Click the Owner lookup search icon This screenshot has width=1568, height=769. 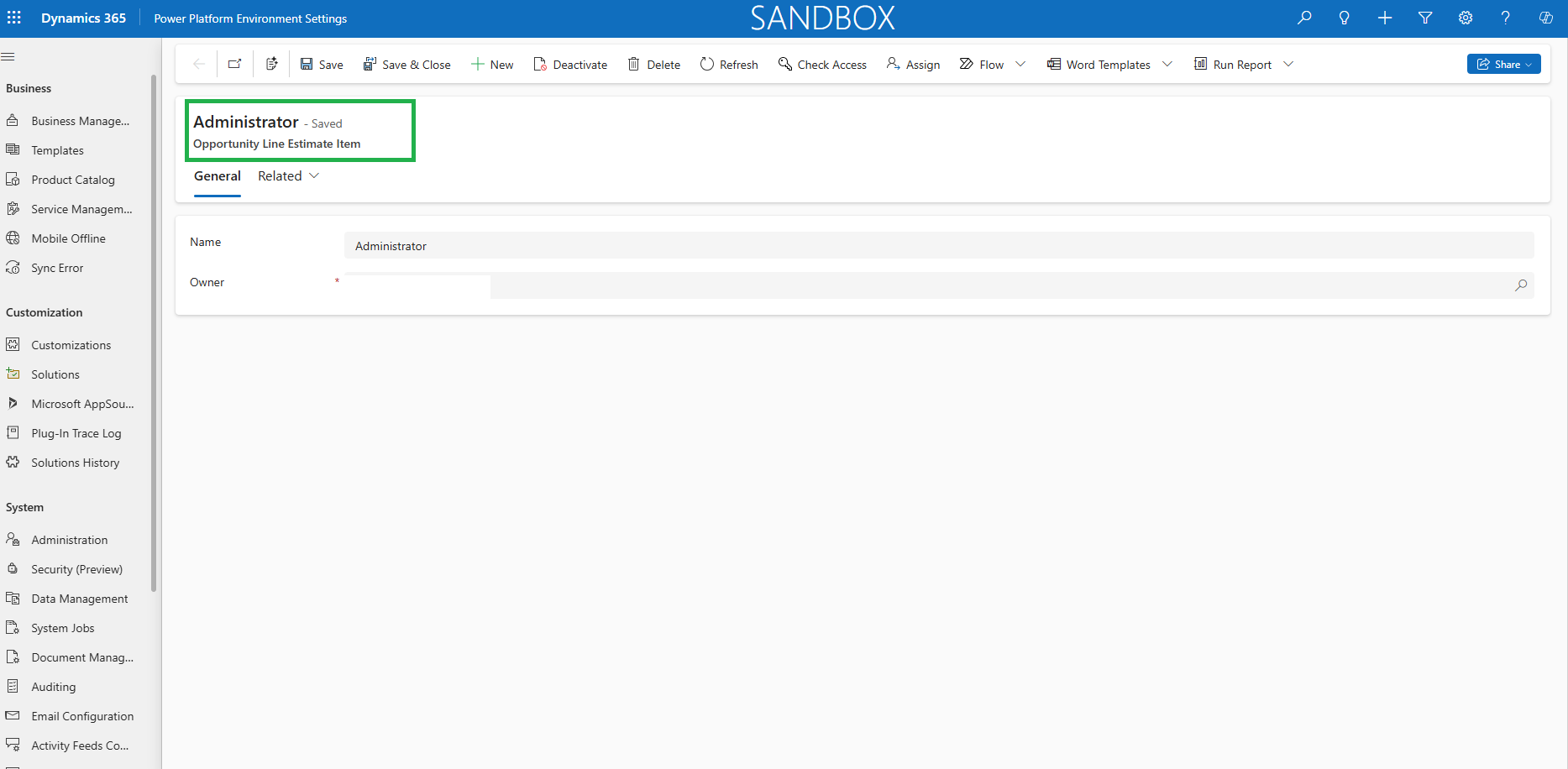coord(1521,285)
